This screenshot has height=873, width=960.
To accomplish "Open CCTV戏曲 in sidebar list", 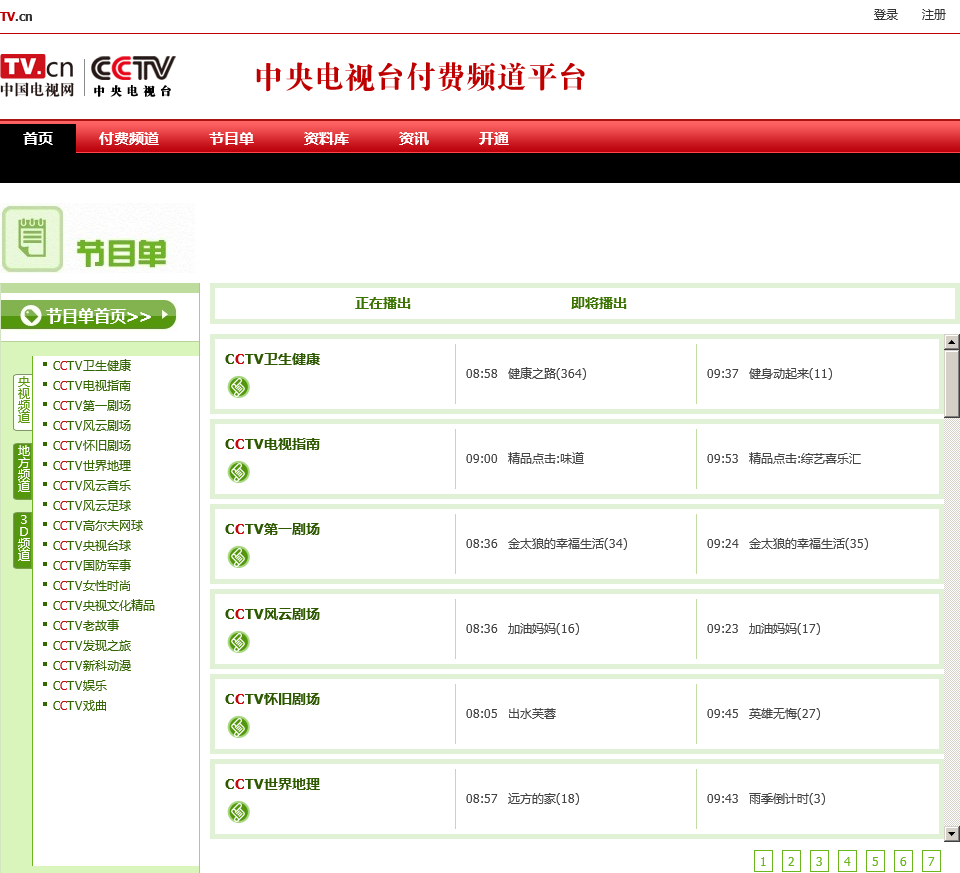I will pyautogui.click(x=80, y=706).
